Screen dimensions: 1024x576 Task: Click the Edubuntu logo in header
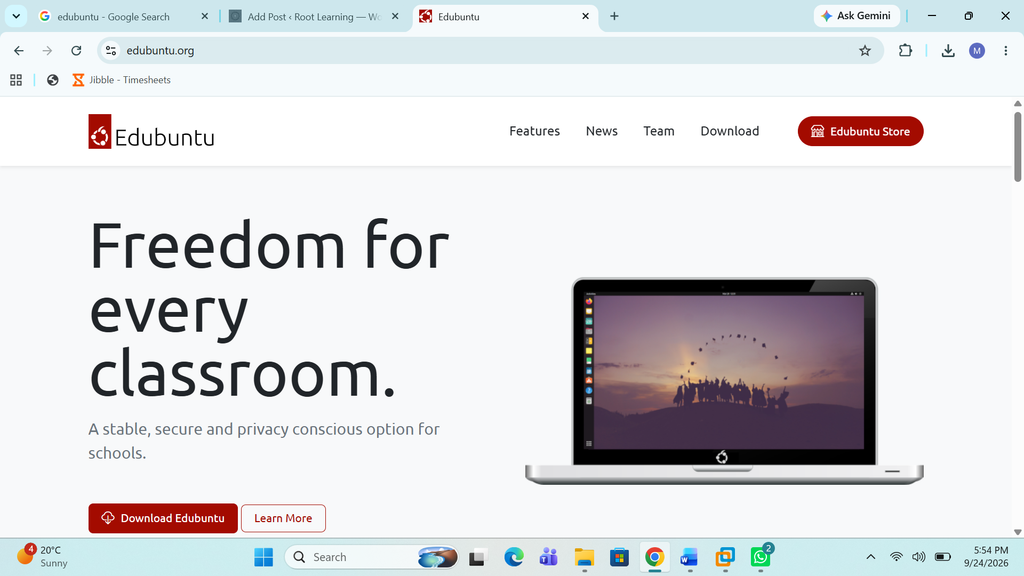point(152,131)
